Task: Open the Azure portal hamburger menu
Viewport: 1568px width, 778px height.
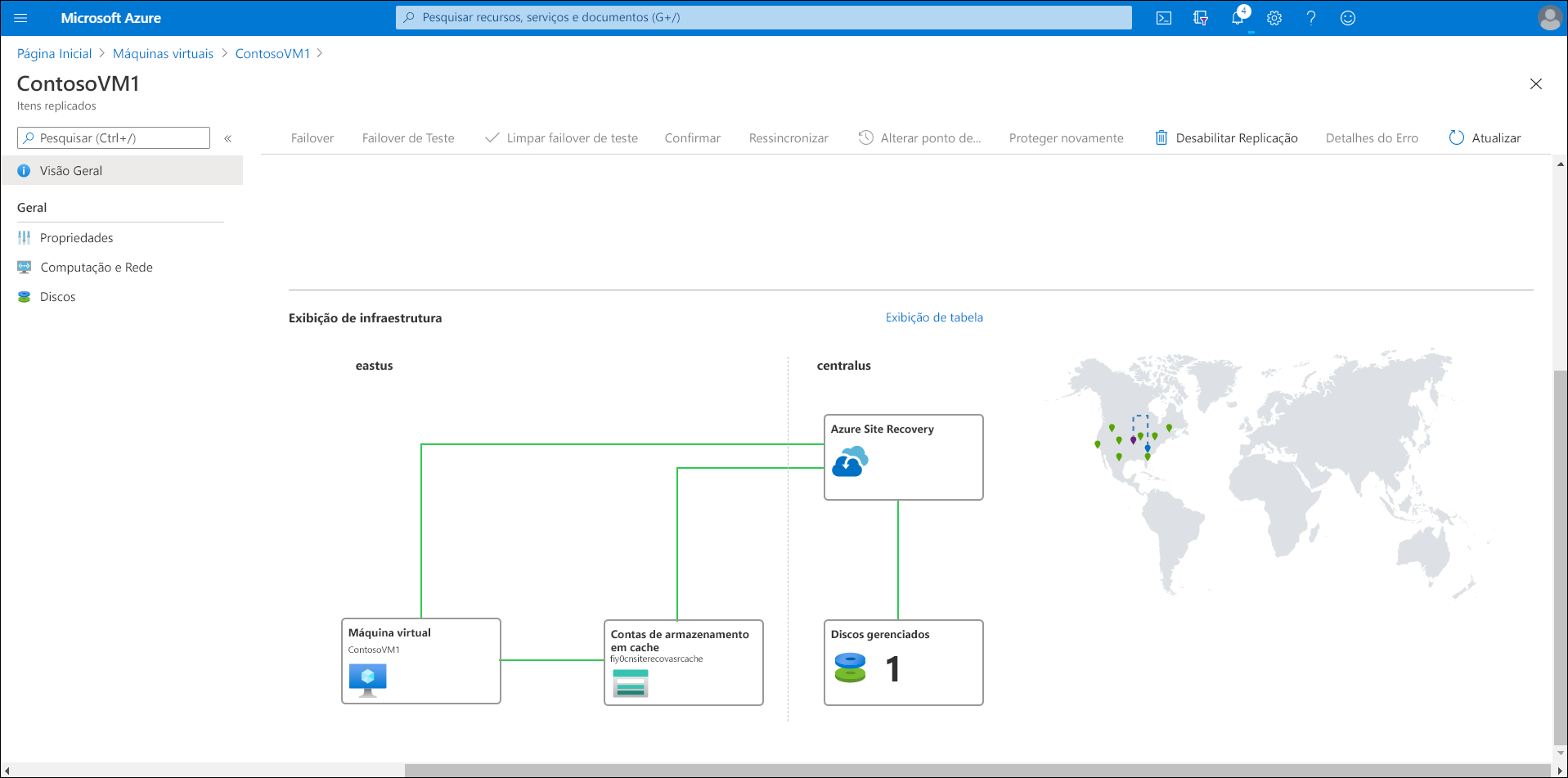Action: 20,18
